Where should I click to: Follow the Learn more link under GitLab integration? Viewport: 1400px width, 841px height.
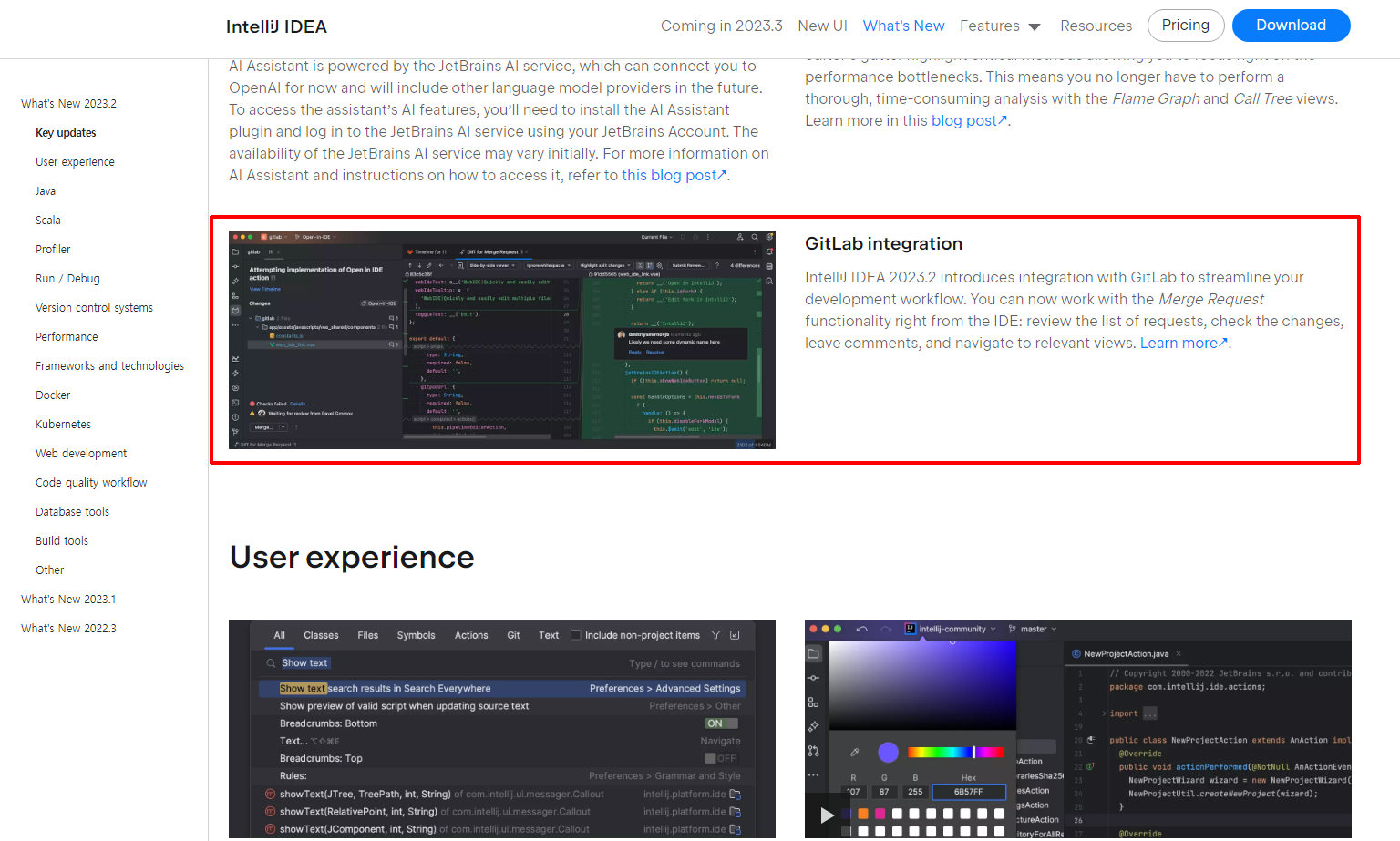point(1183,343)
